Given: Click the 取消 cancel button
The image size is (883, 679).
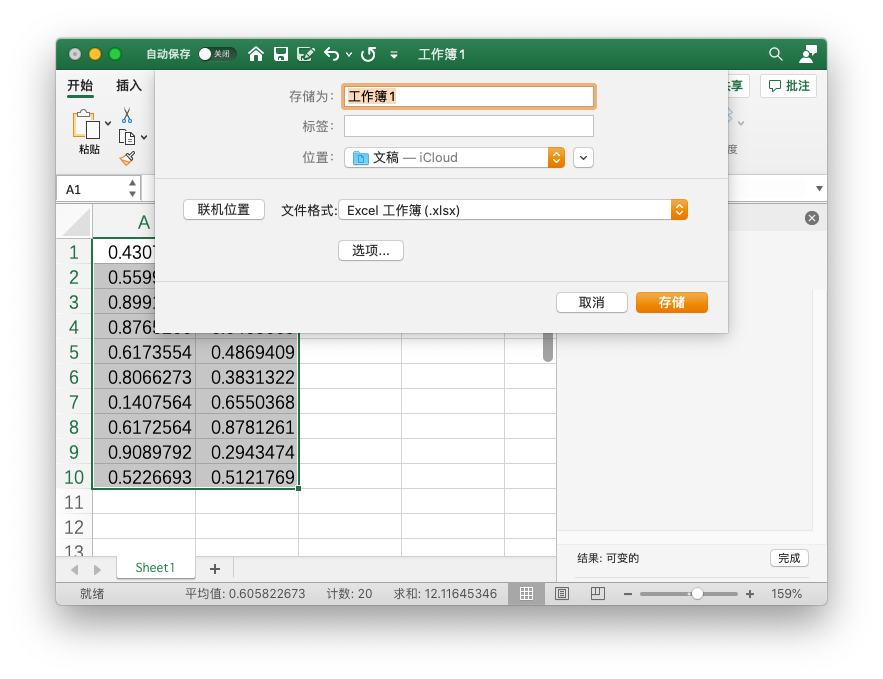Looking at the screenshot, I should point(591,302).
